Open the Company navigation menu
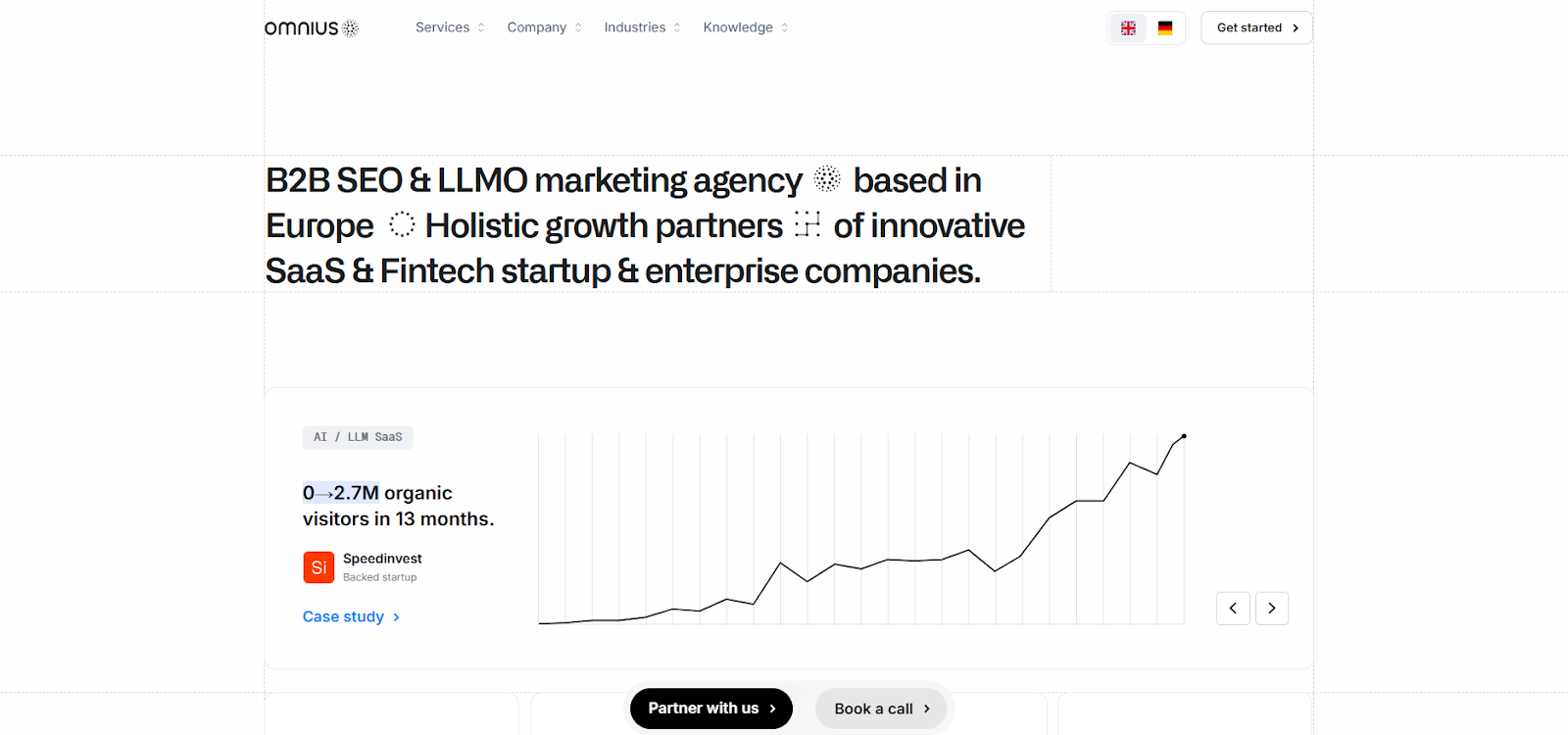Screen dimensions: 1568x735 click(x=536, y=27)
